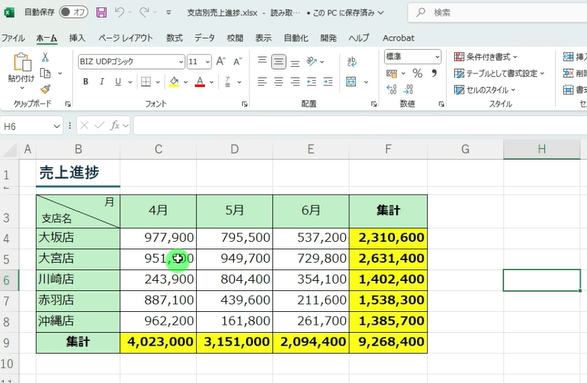Select cell with 大坂店
The width and height of the screenshot is (587, 383).
tap(78, 238)
